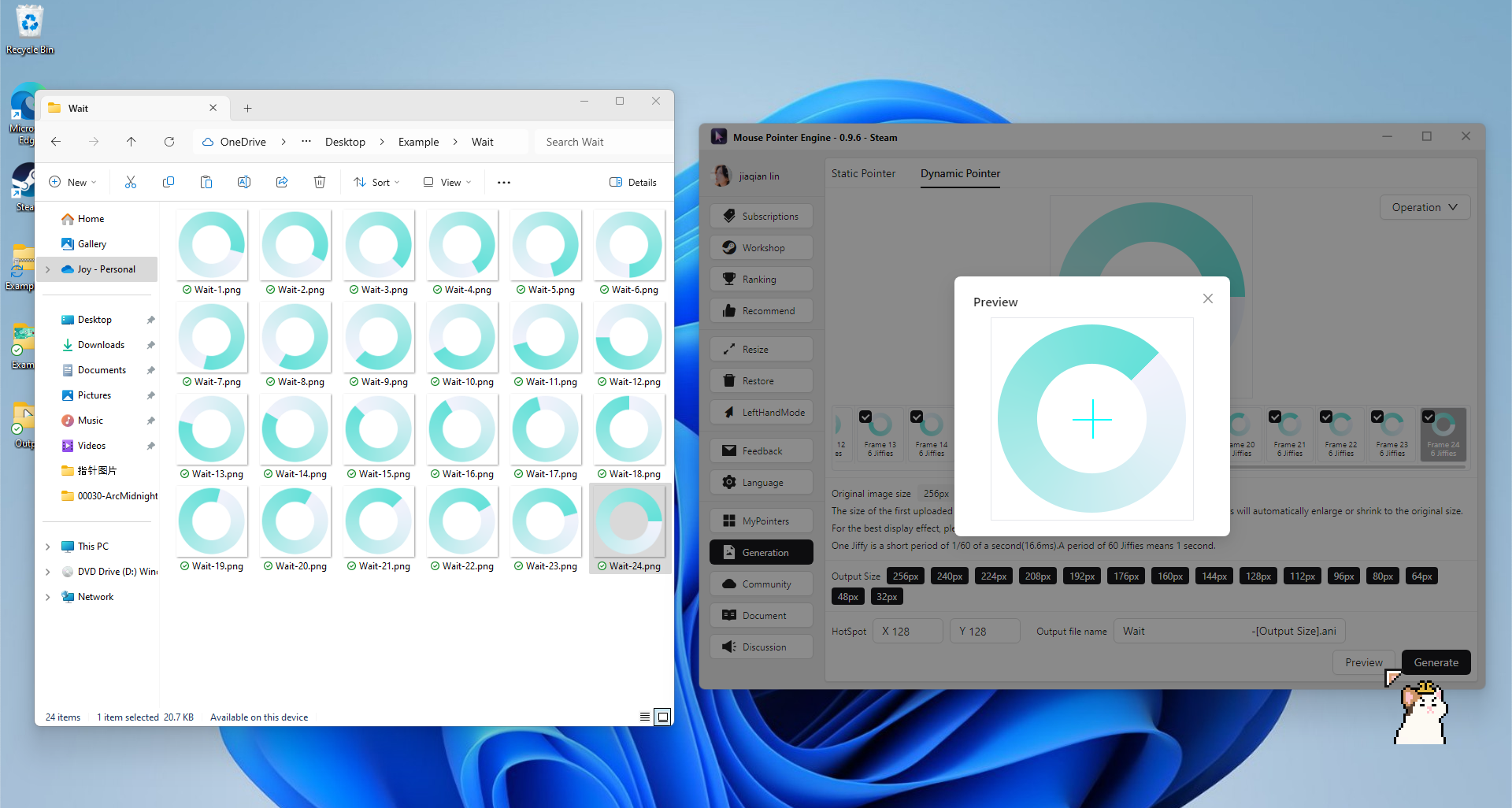1512x808 pixels.
Task: Click the Delete trash icon in Explorer toolbar
Action: [x=320, y=182]
